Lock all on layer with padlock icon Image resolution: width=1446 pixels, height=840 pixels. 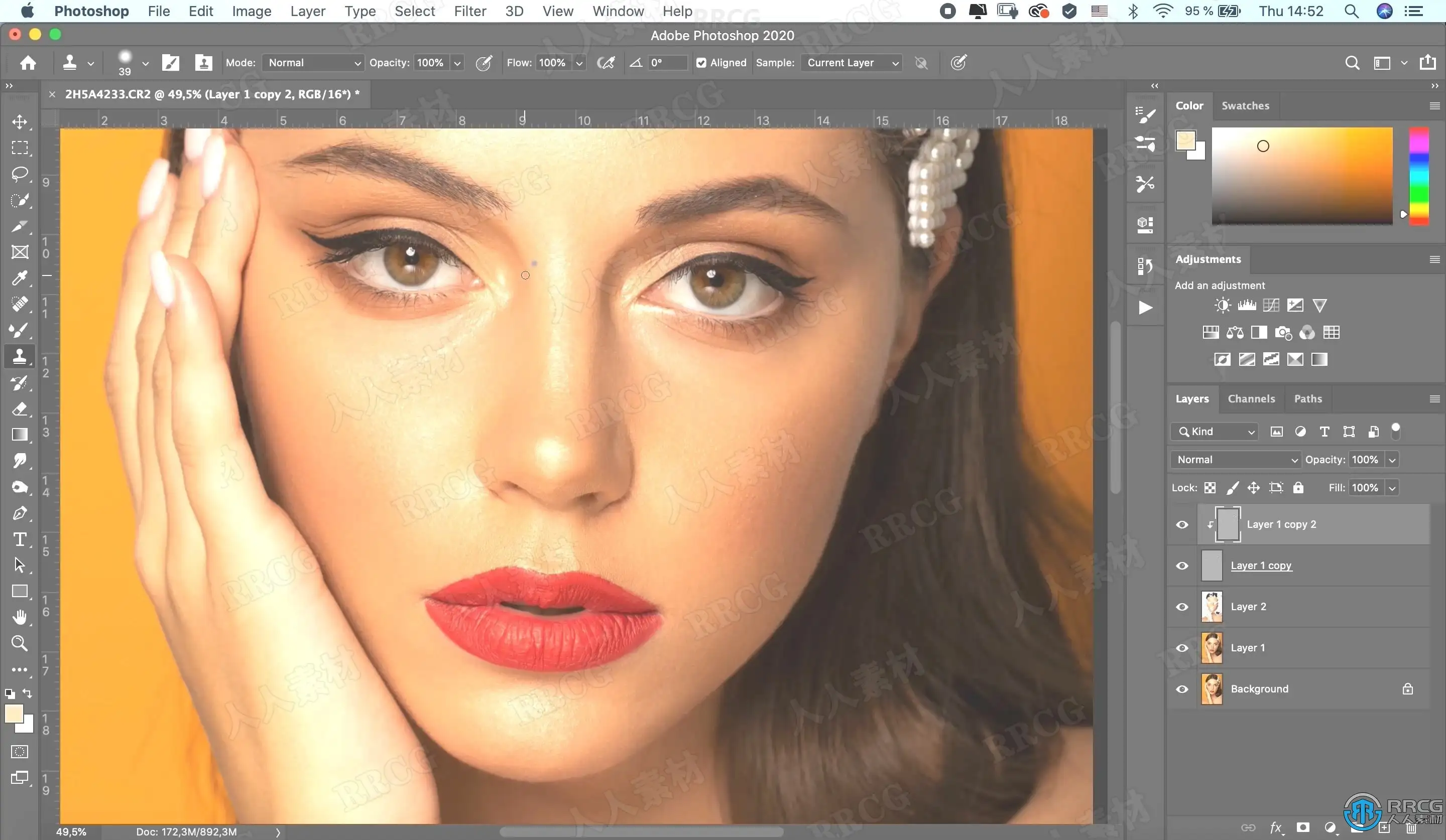click(1298, 488)
